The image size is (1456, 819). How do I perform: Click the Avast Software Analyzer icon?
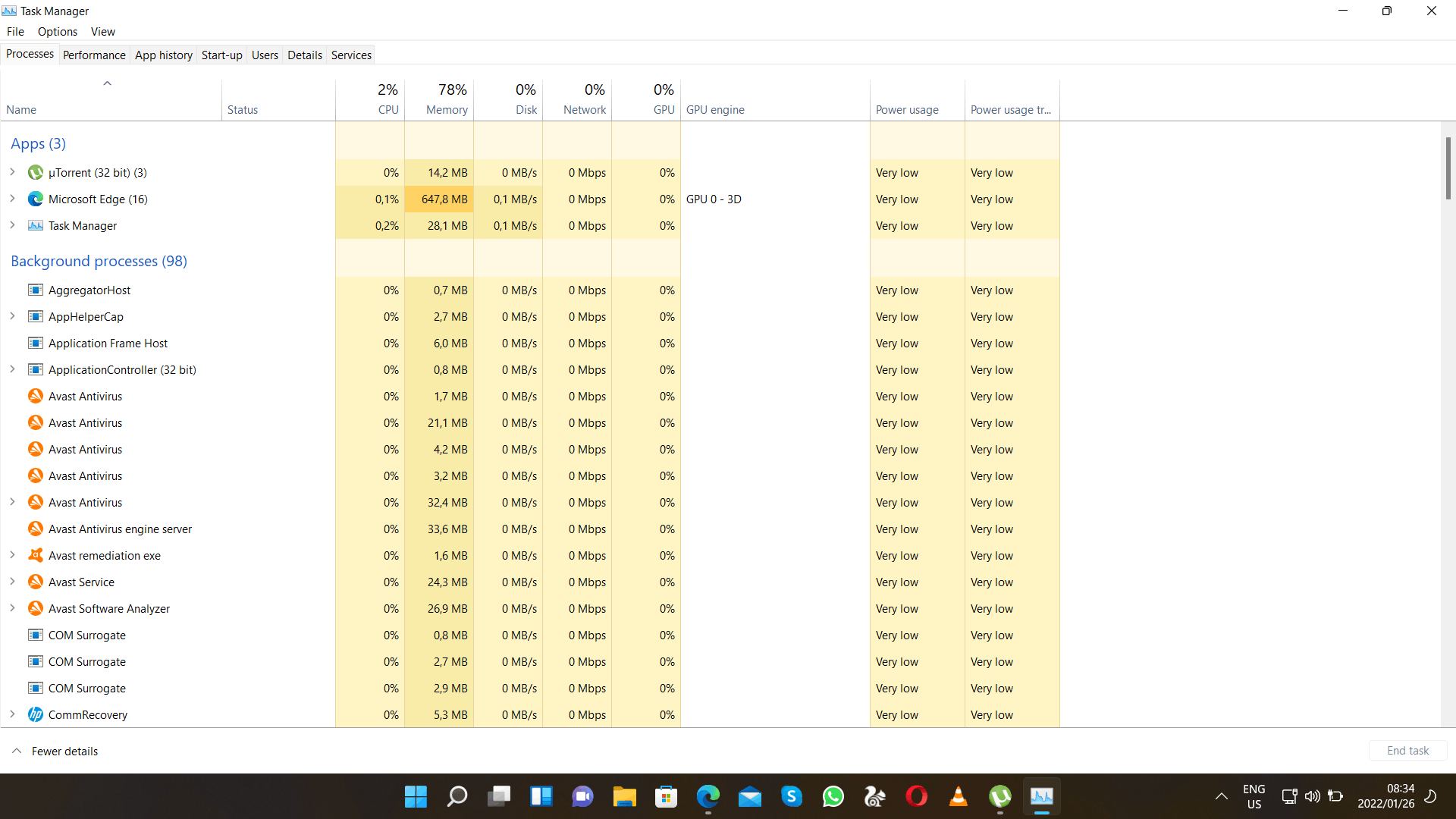[x=35, y=609]
